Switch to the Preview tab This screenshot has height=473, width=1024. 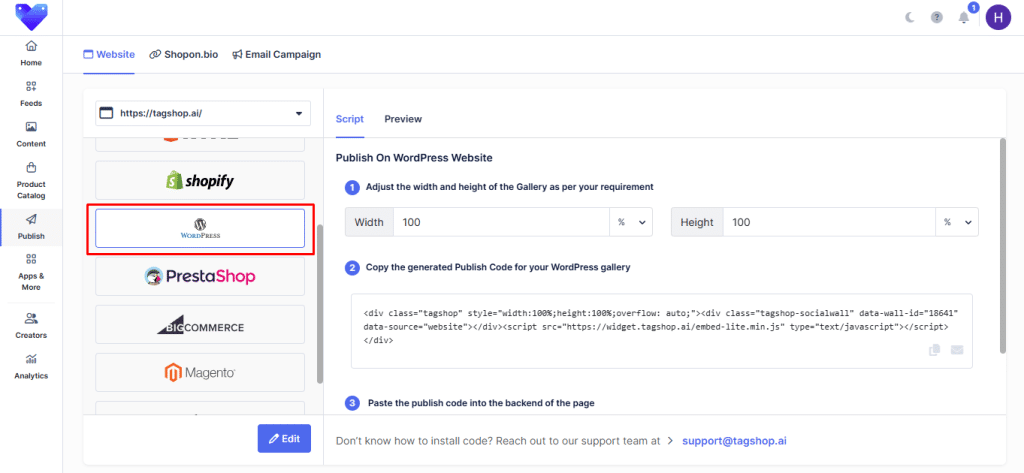coord(403,119)
